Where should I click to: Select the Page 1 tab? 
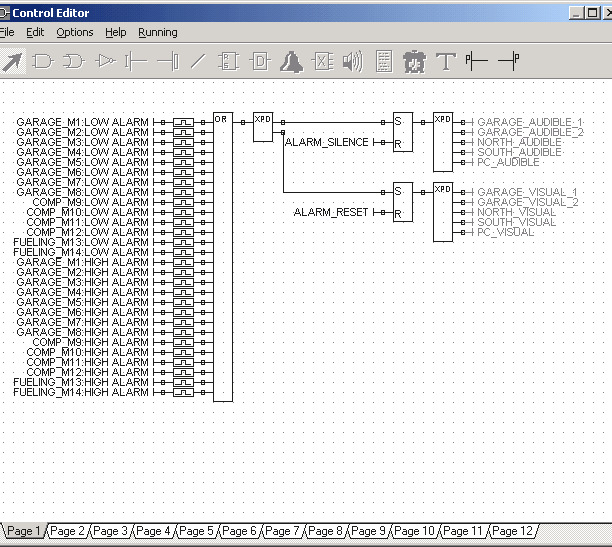[x=23, y=531]
